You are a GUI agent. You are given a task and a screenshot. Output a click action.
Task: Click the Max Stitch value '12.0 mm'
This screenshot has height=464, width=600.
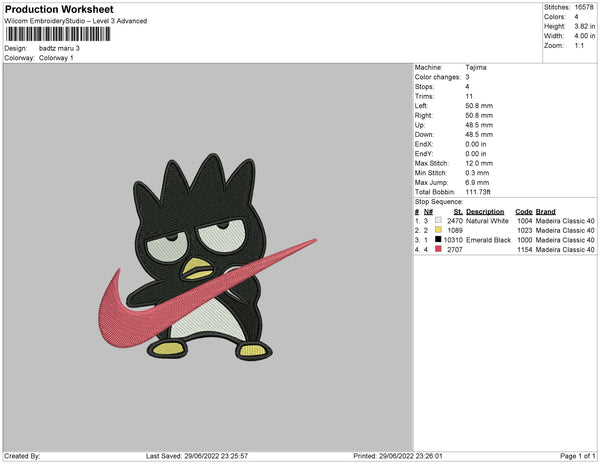pos(479,163)
